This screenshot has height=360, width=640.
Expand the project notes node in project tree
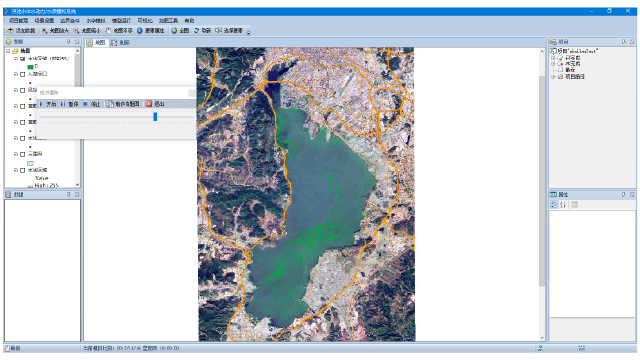pyautogui.click(x=553, y=77)
